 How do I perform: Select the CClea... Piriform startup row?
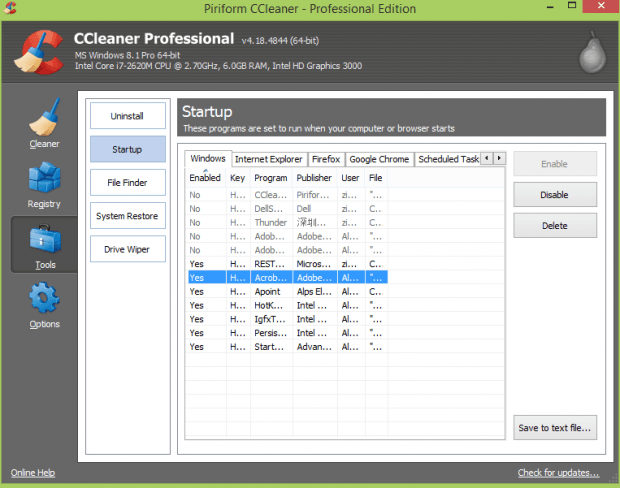coord(287,195)
